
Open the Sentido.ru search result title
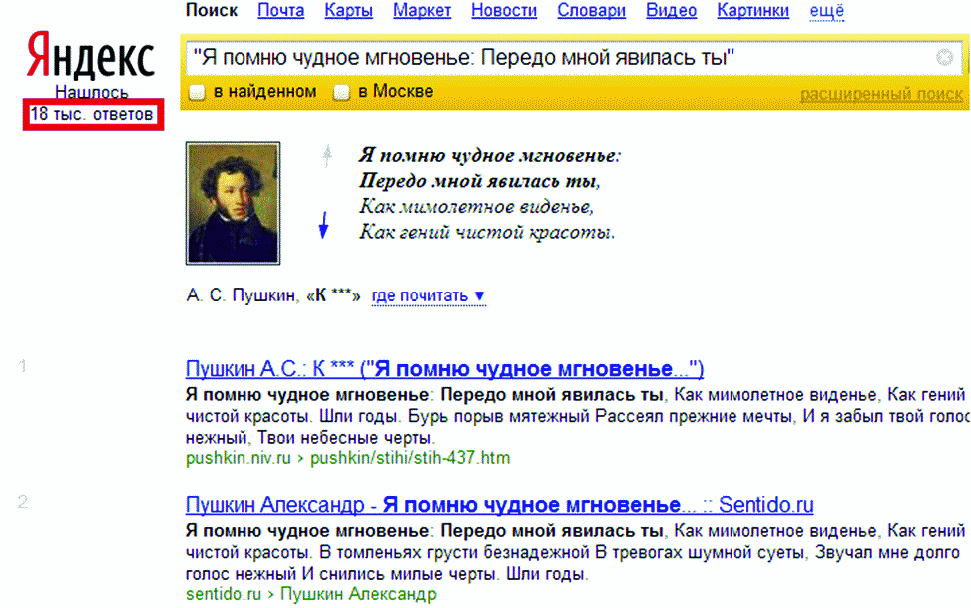click(x=499, y=505)
